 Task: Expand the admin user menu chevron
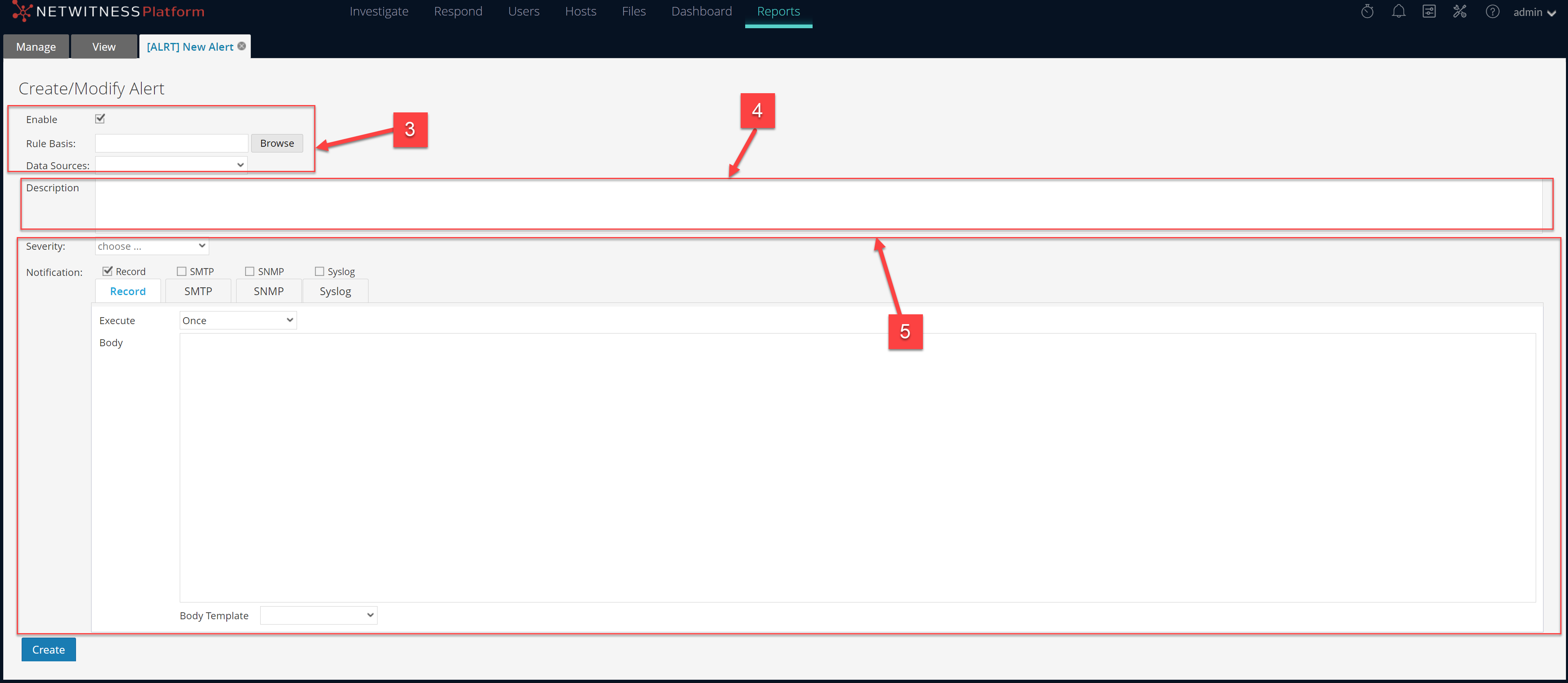click(x=1553, y=13)
